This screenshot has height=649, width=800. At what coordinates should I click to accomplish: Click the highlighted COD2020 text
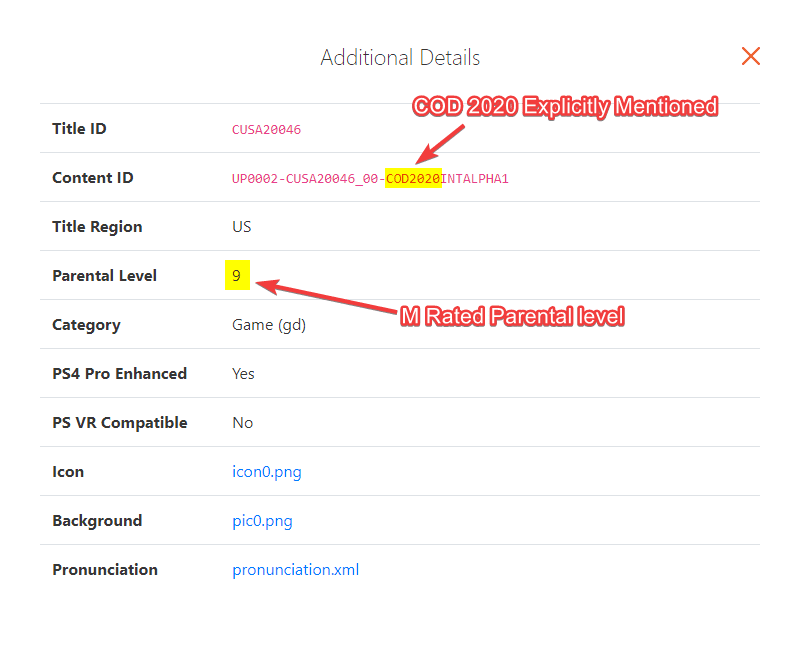tap(413, 179)
